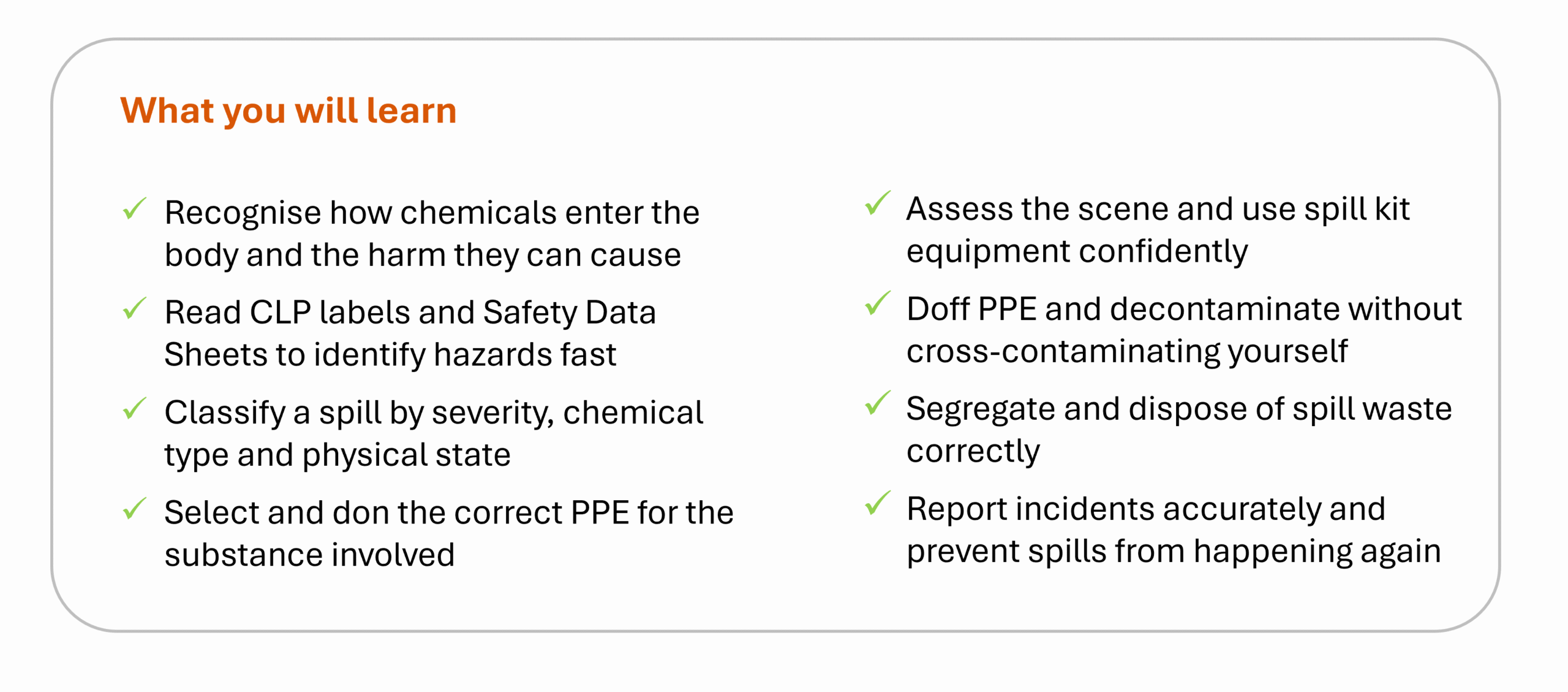Viewport: 1568px width, 692px height.
Task: Click the 'What you will learn' heading
Action: pyautogui.click(x=288, y=111)
